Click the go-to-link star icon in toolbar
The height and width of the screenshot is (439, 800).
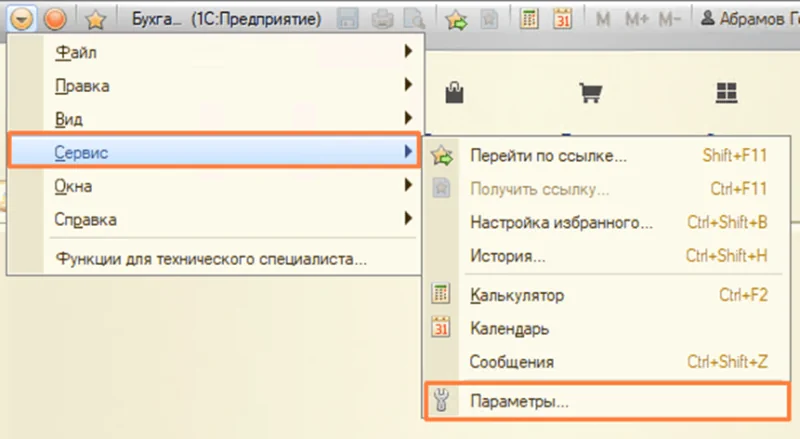pos(456,17)
